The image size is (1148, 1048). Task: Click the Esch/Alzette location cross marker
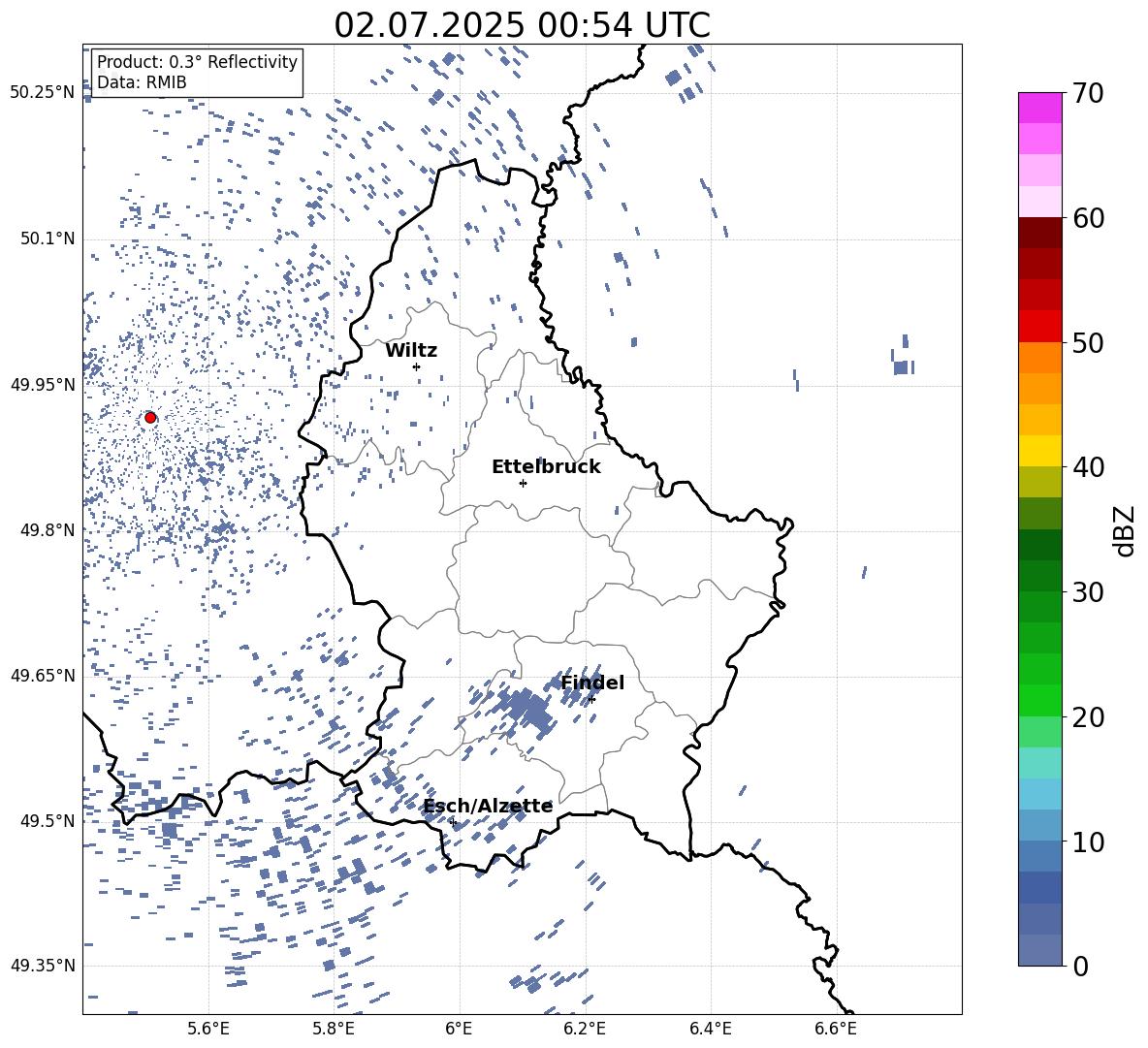click(453, 822)
